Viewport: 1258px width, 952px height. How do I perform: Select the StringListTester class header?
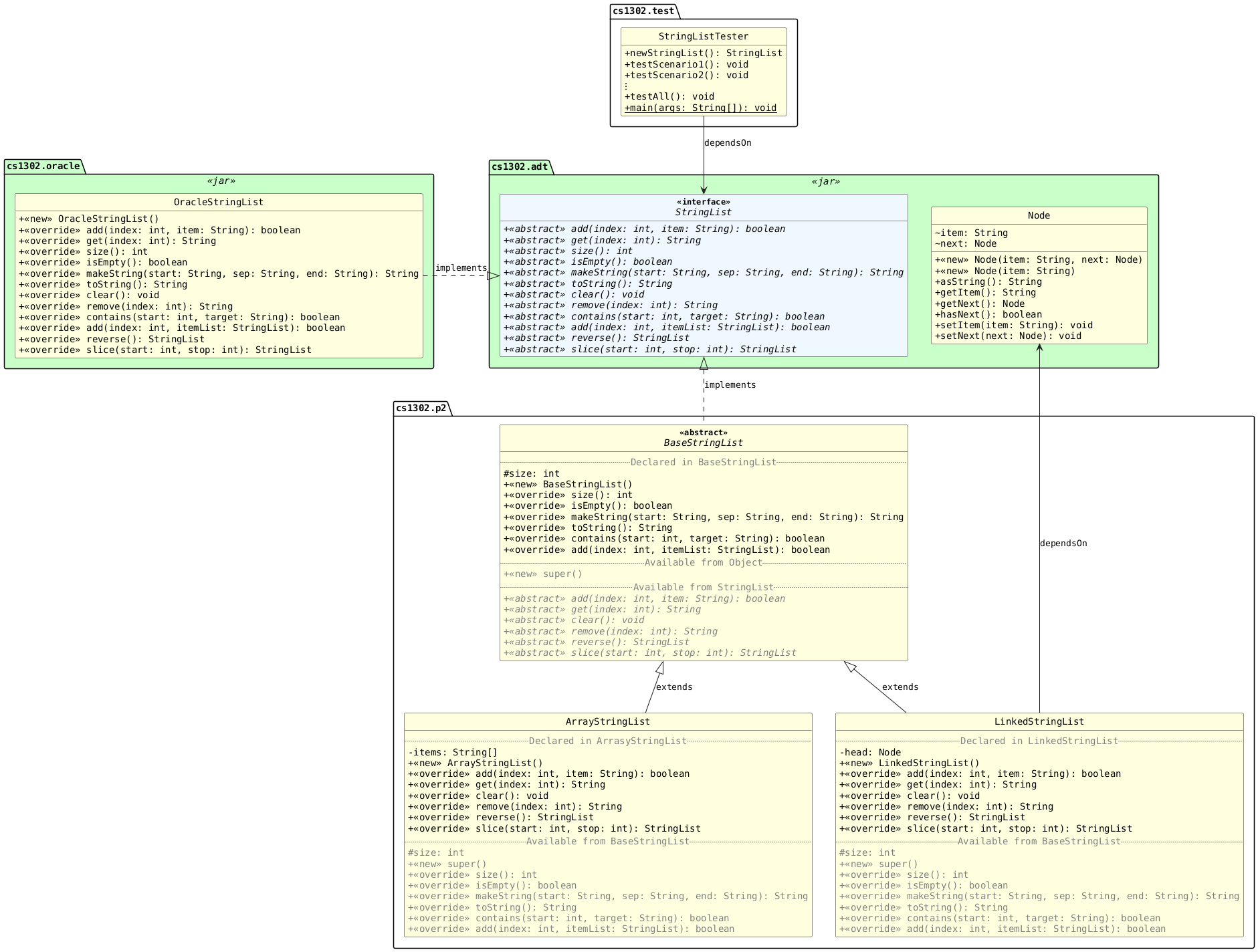coord(704,36)
